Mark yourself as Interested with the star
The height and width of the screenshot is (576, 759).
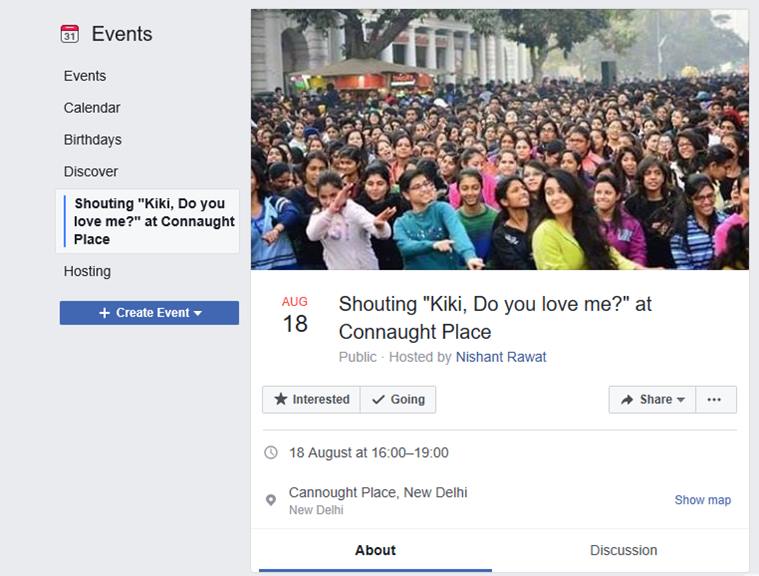click(311, 399)
